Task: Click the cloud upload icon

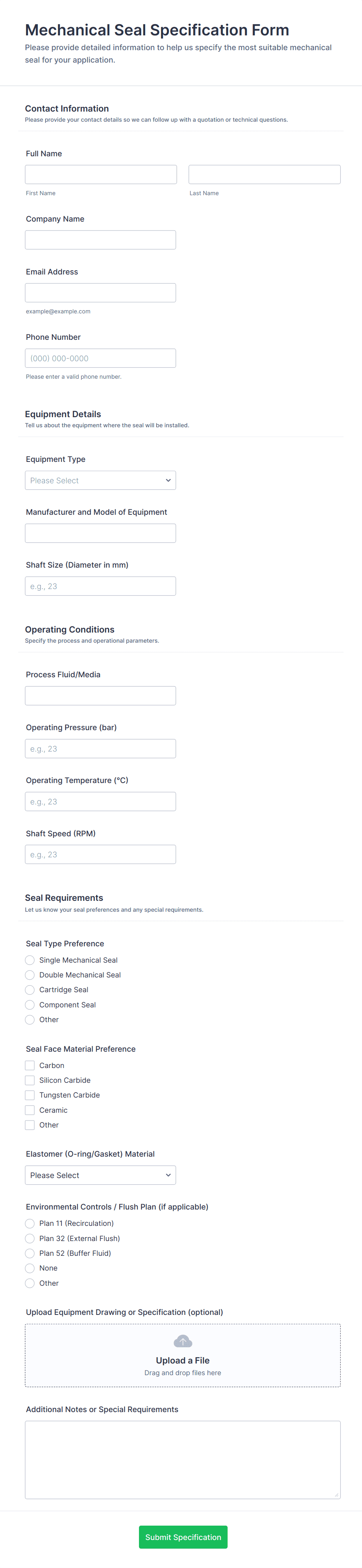Action: [x=183, y=1341]
